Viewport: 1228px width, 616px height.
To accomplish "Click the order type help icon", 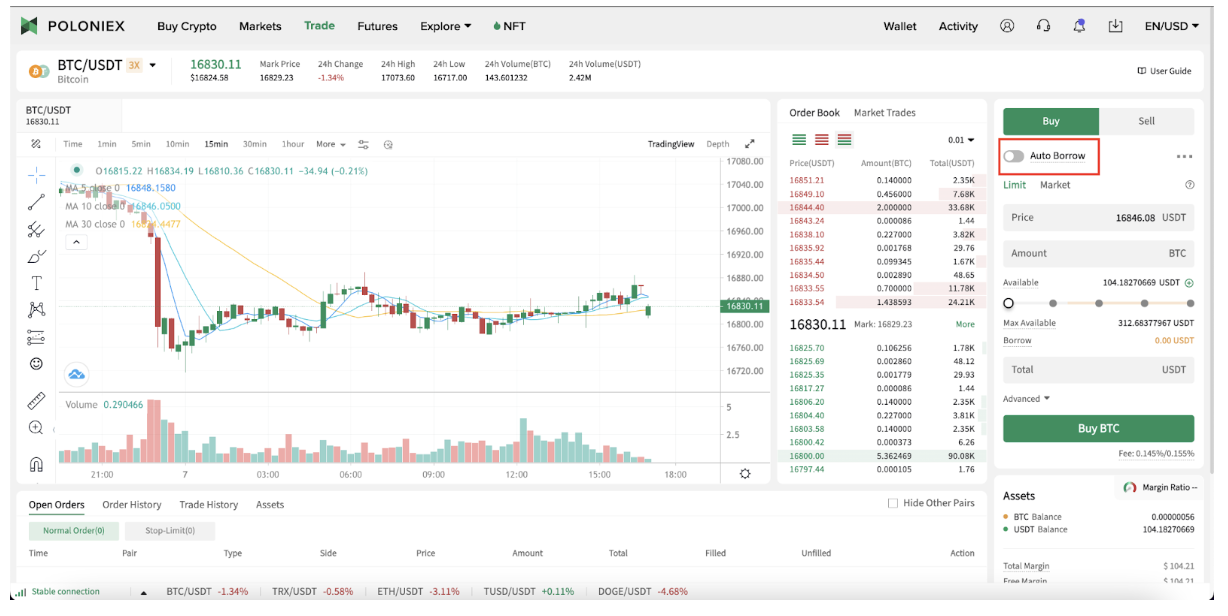I will pos(1189,185).
